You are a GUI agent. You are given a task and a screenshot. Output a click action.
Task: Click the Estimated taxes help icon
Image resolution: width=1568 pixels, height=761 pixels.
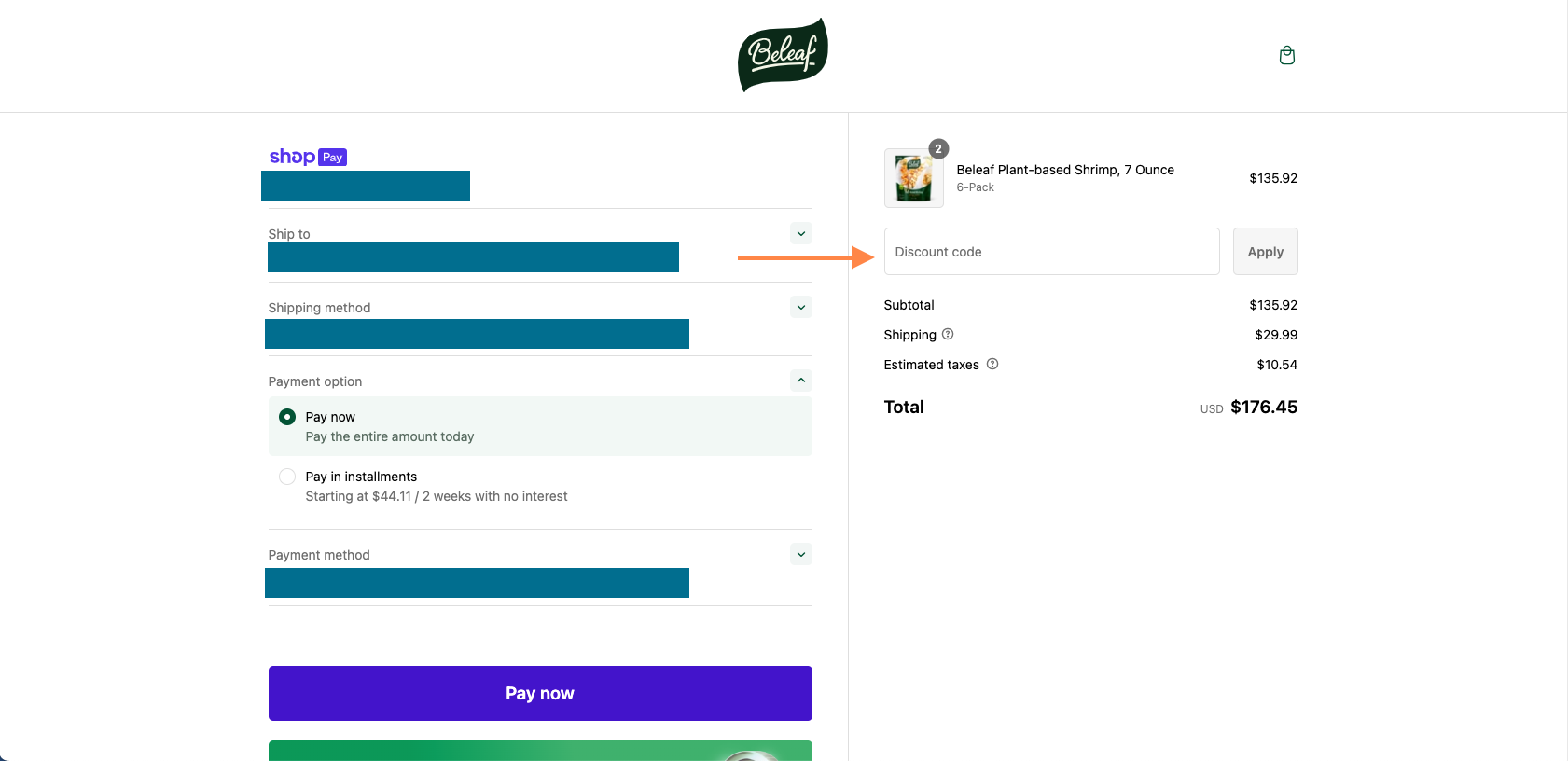tap(992, 364)
